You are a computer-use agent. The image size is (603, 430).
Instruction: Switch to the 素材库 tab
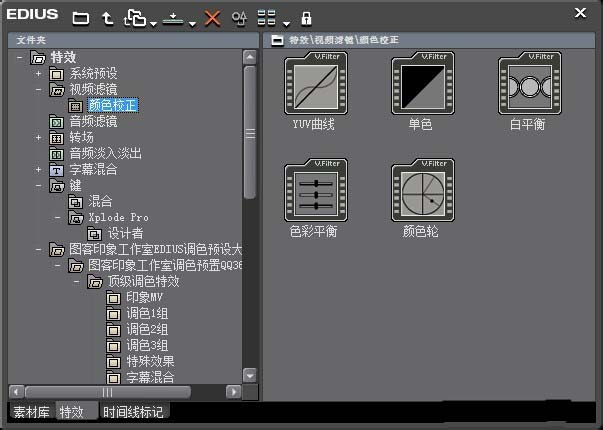click(x=32, y=412)
